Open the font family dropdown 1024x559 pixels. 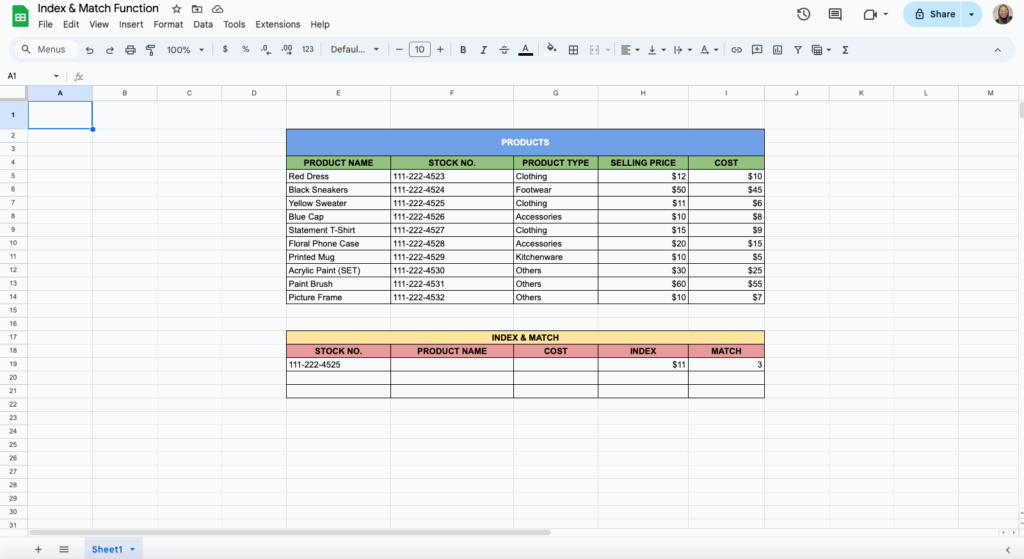pyautogui.click(x=355, y=49)
